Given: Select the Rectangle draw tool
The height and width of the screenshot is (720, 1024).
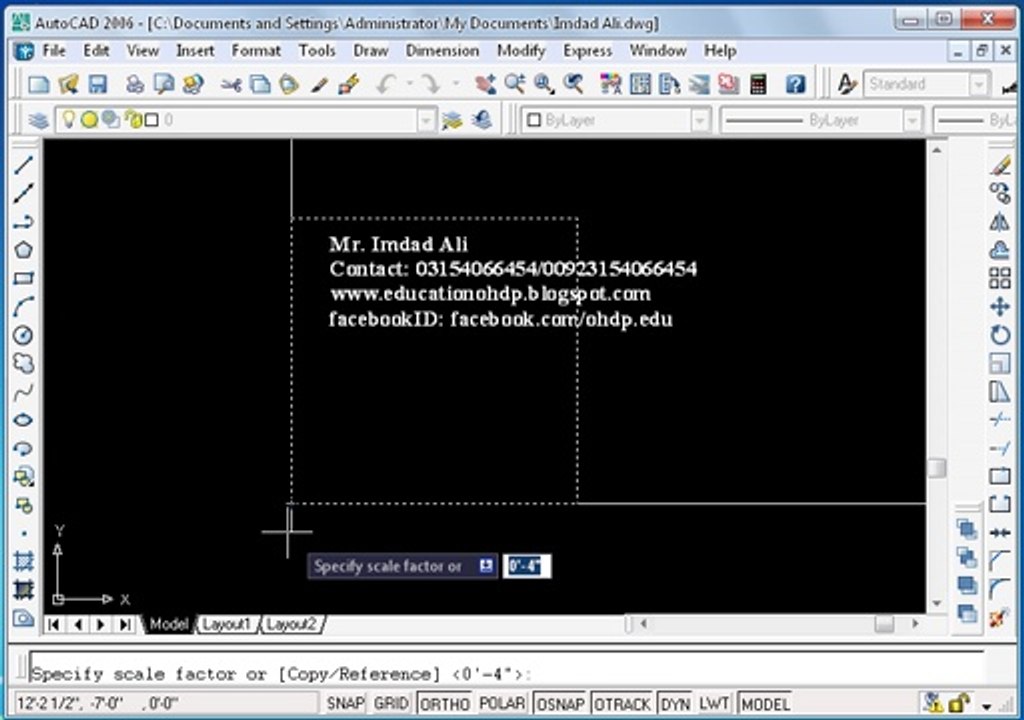Looking at the screenshot, I should [x=24, y=278].
